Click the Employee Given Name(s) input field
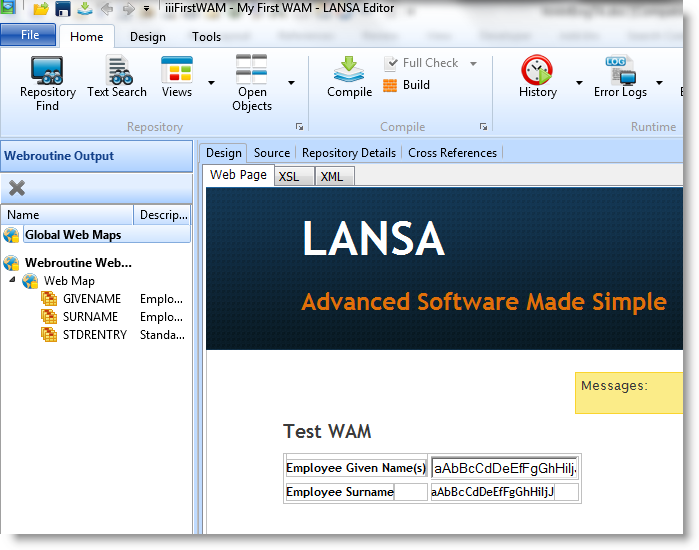Screen dimensions: 699x550 click(504, 468)
